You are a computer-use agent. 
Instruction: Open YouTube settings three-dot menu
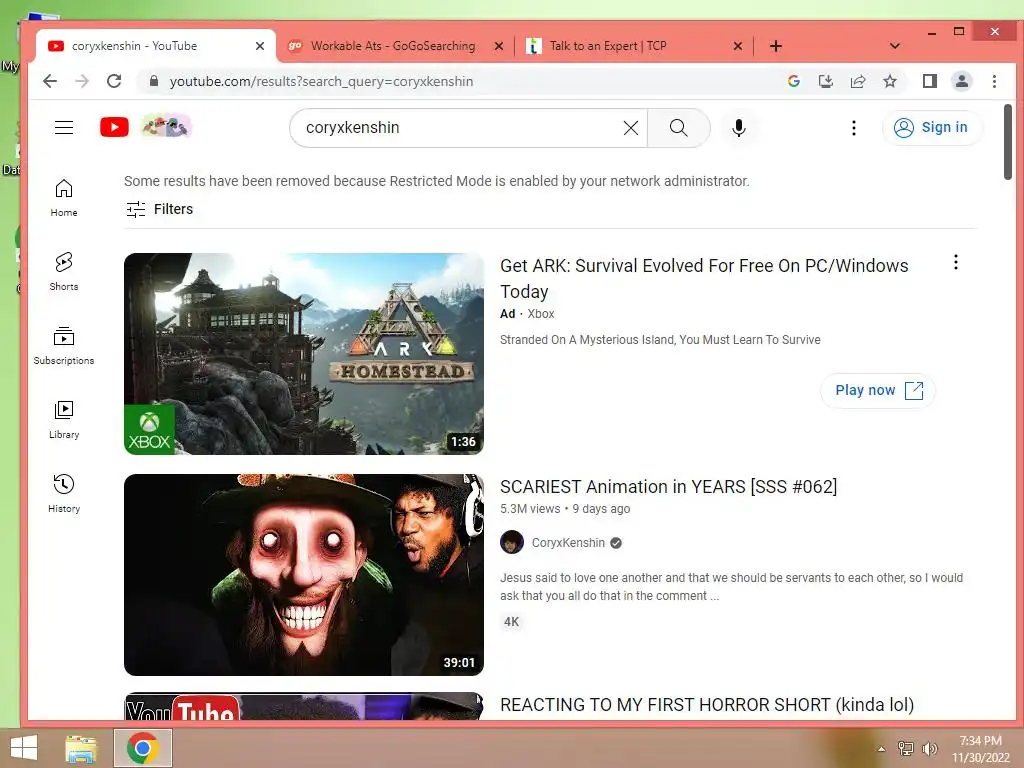coord(854,128)
